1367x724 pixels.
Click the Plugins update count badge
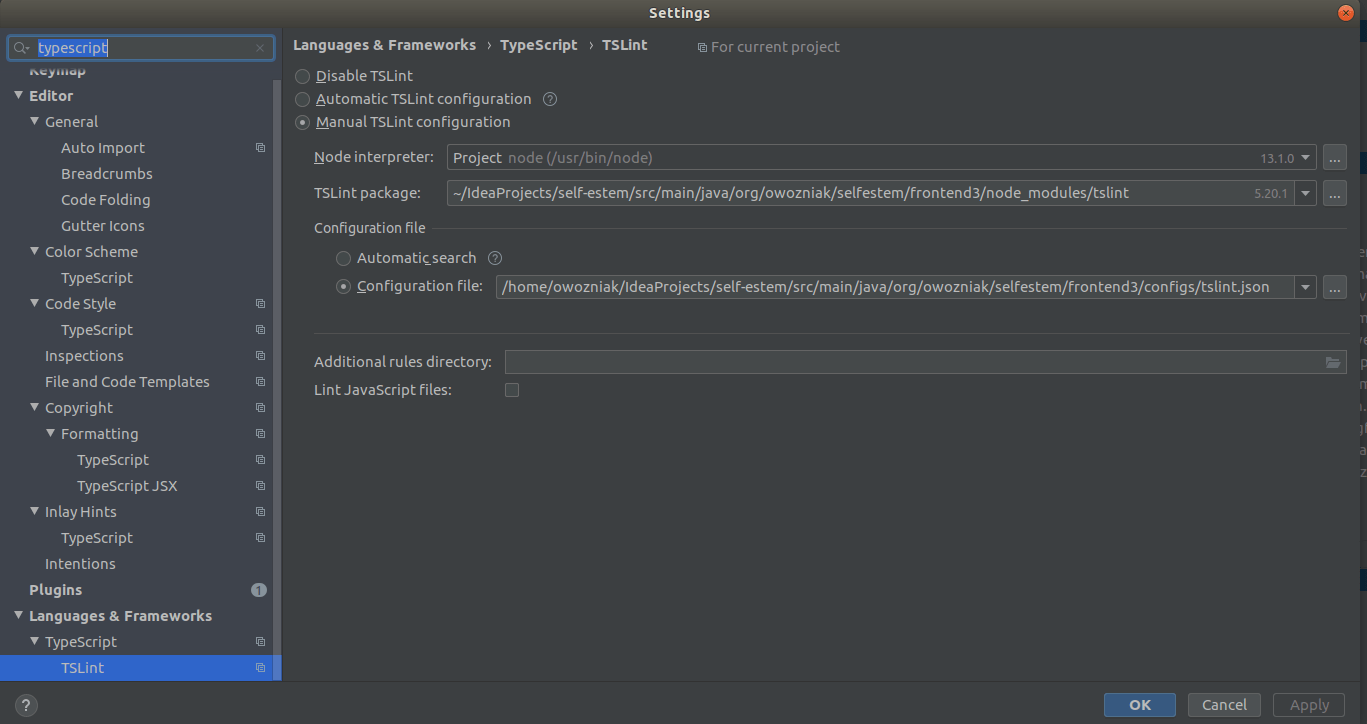(259, 590)
